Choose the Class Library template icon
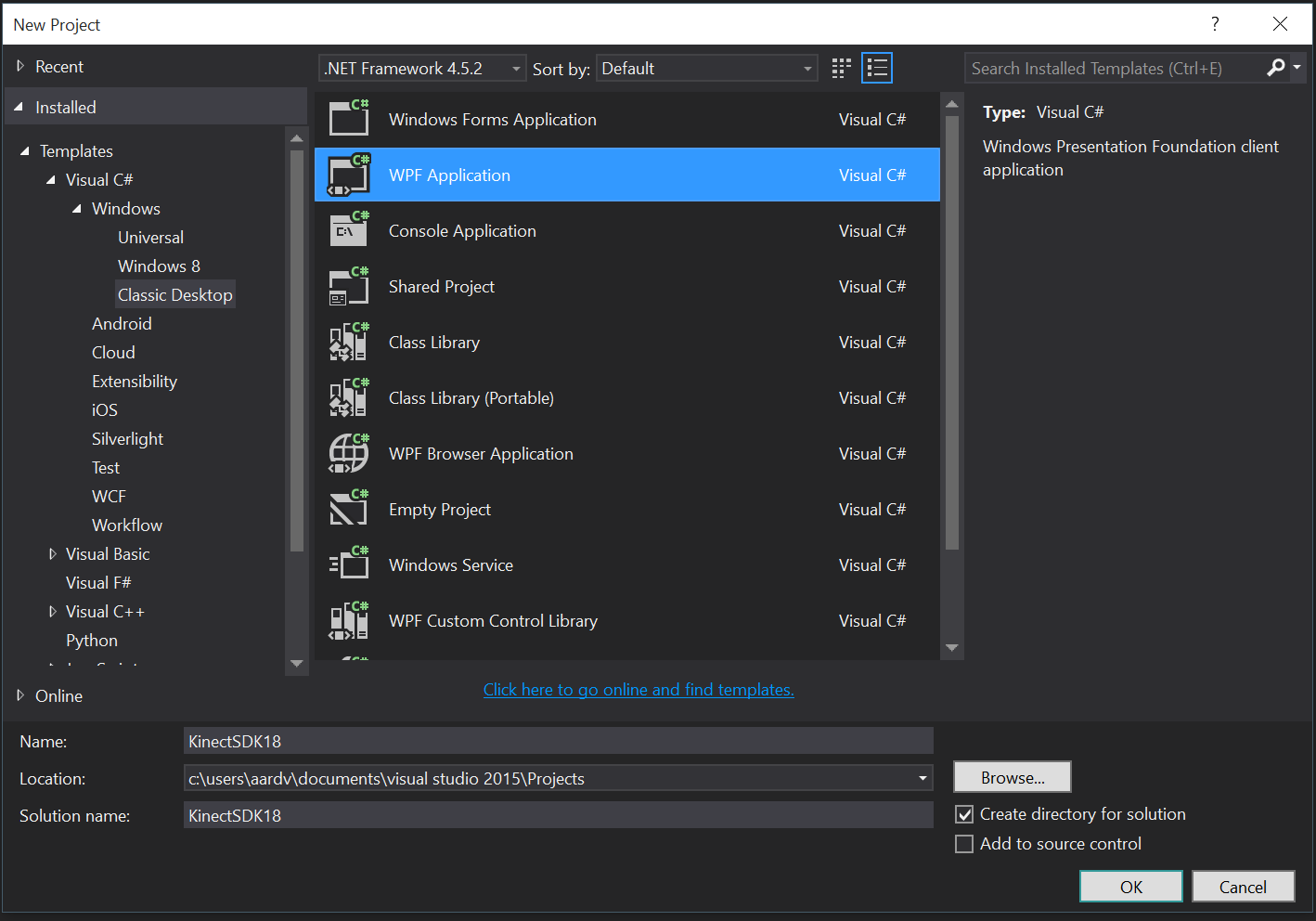The width and height of the screenshot is (1316, 921). click(x=348, y=342)
